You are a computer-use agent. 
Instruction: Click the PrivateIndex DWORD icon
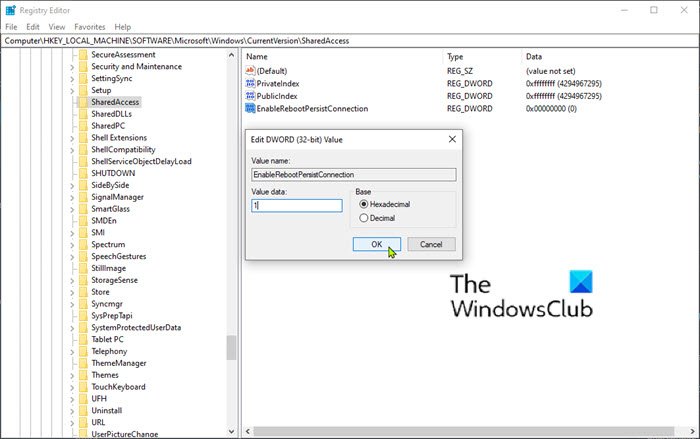click(250, 83)
